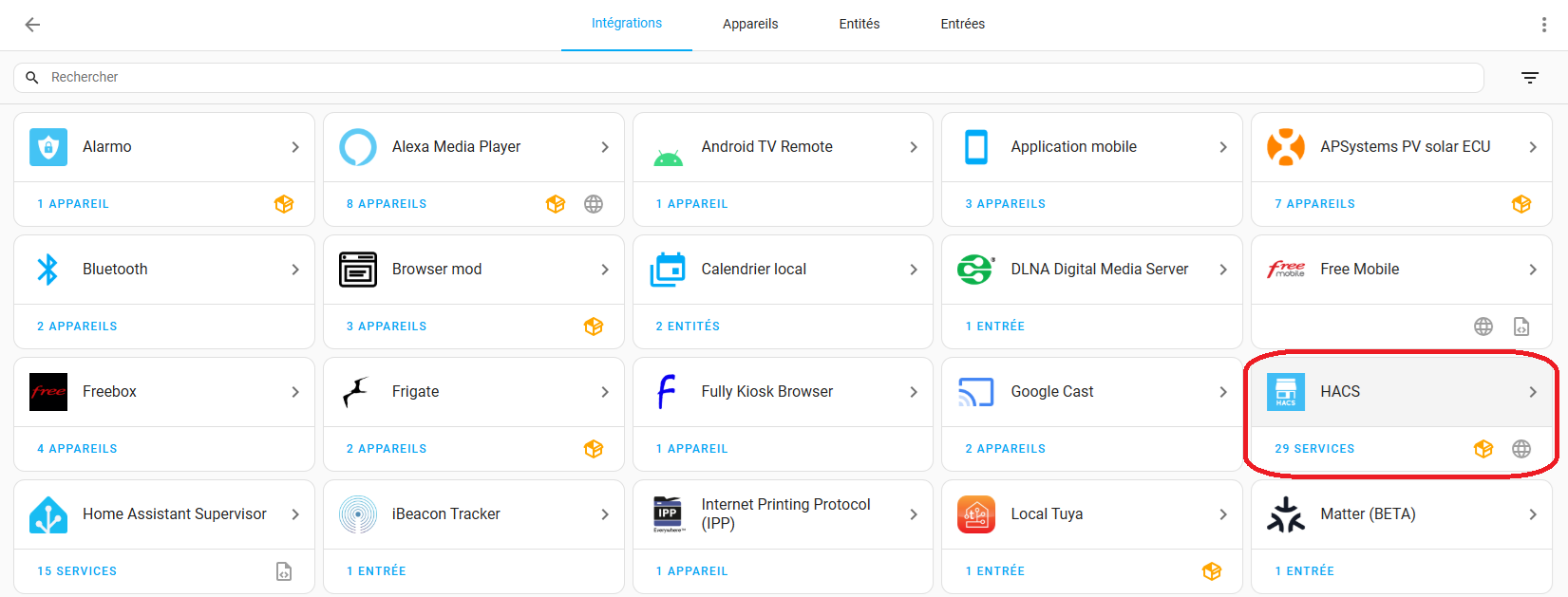Click the HACS store logo
Image resolution: width=1568 pixels, height=597 pixels.
pyautogui.click(x=1286, y=392)
